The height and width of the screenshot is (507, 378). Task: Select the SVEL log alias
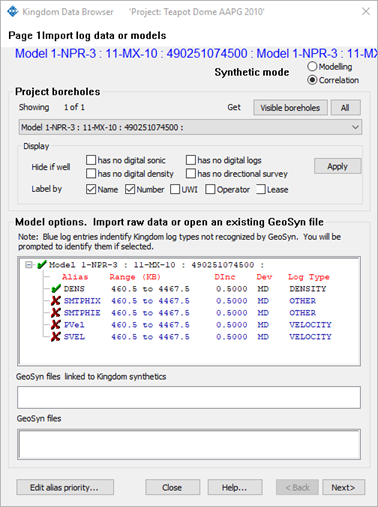pyautogui.click(x=74, y=337)
